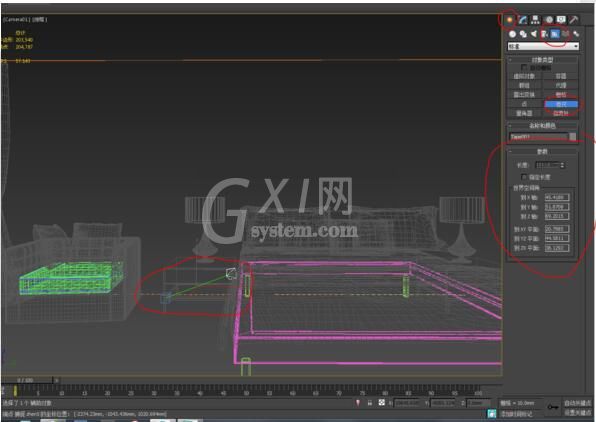Open the object color swatch
596x422 pixels.
[x=573, y=136]
